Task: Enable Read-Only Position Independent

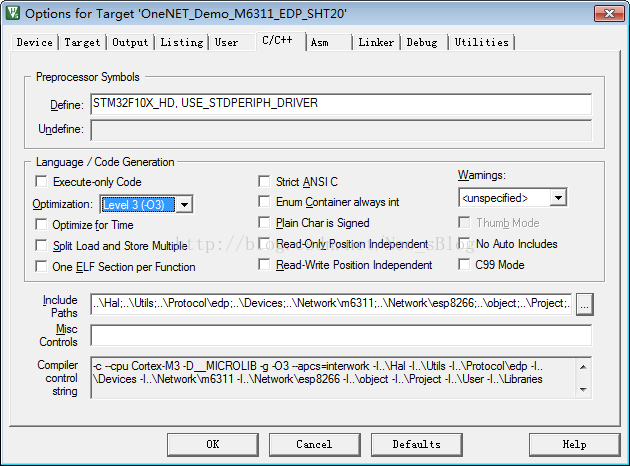Action: click(x=264, y=243)
